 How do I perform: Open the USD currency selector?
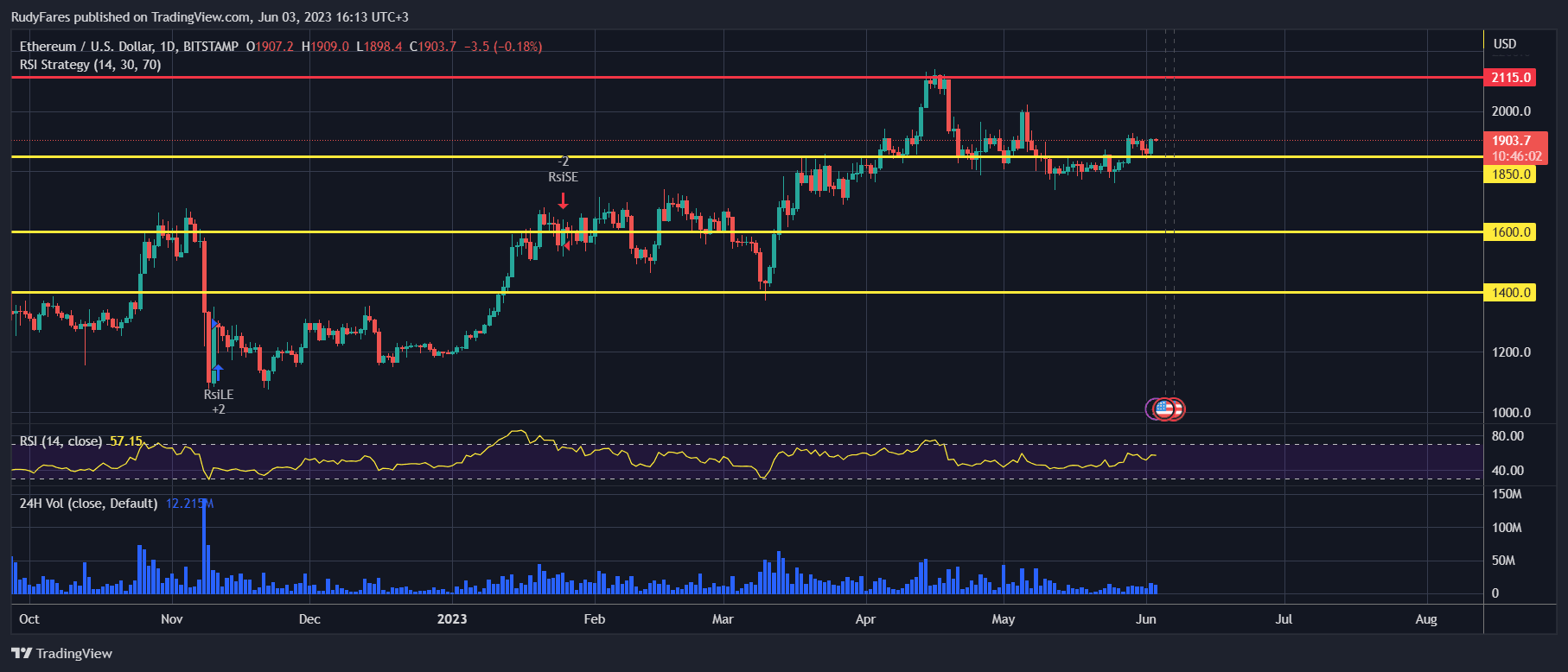1504,44
